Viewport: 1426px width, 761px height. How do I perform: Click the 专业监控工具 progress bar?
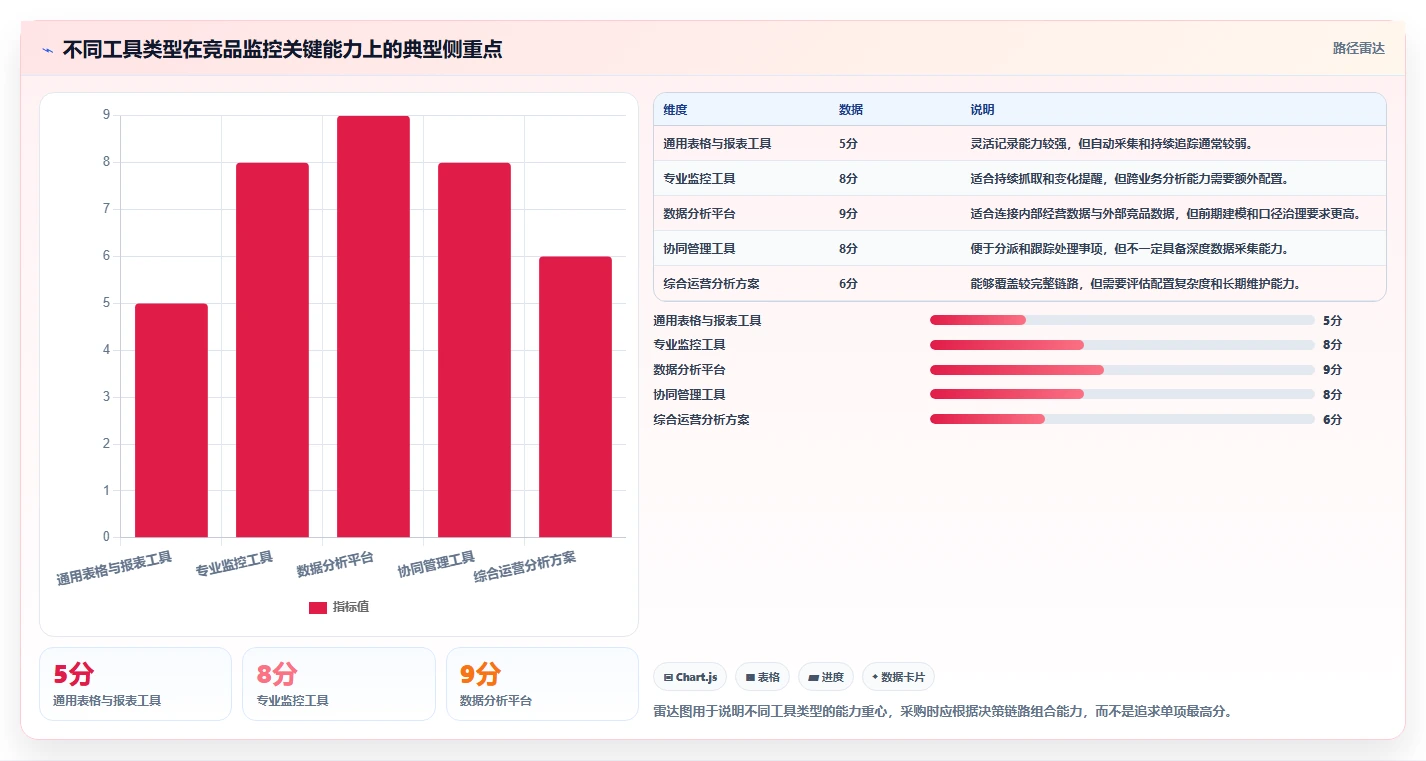[1122, 345]
